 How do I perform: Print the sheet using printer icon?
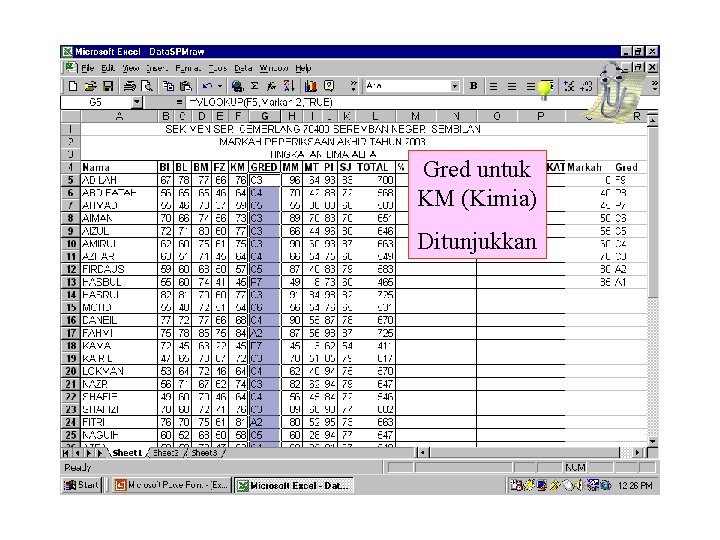130,86
